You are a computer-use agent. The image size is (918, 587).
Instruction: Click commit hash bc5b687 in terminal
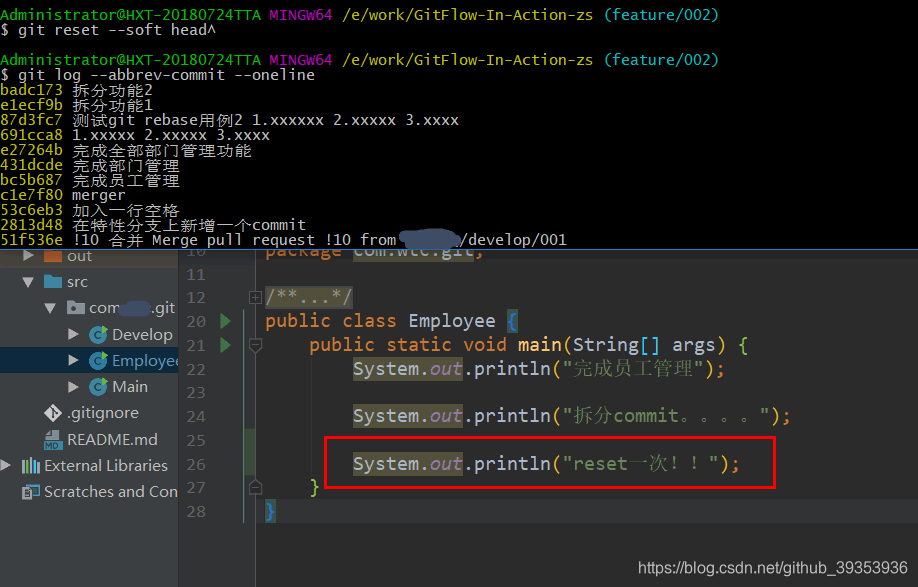(31, 180)
